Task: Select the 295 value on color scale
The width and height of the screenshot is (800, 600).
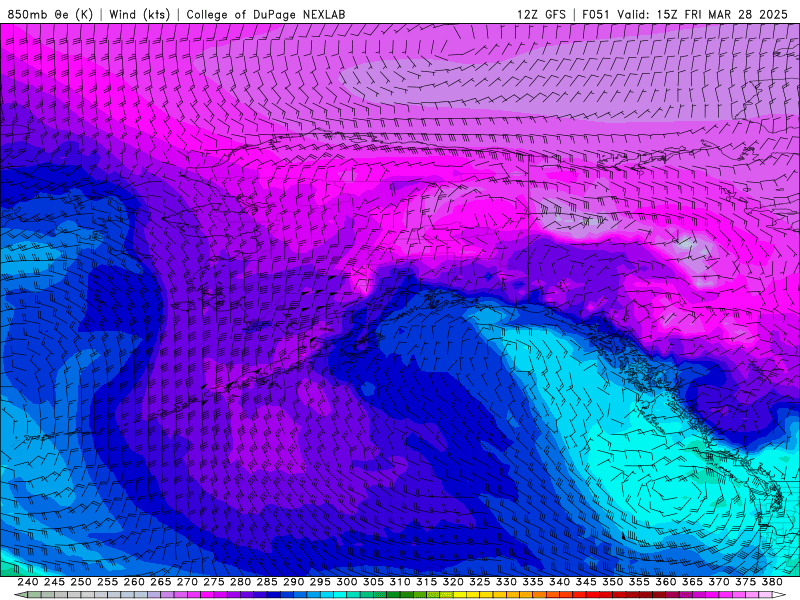Action: [320, 582]
